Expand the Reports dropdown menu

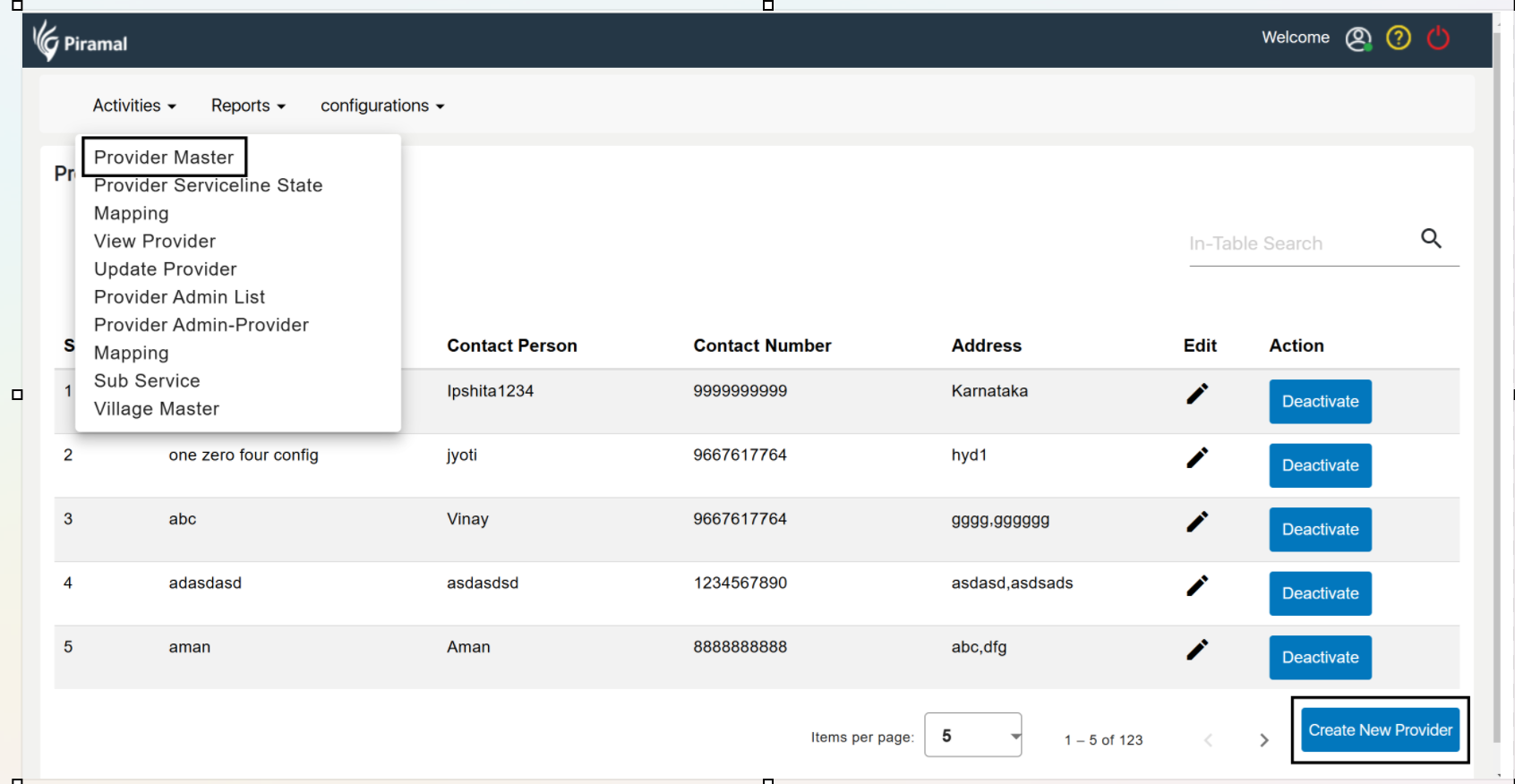[x=248, y=106]
